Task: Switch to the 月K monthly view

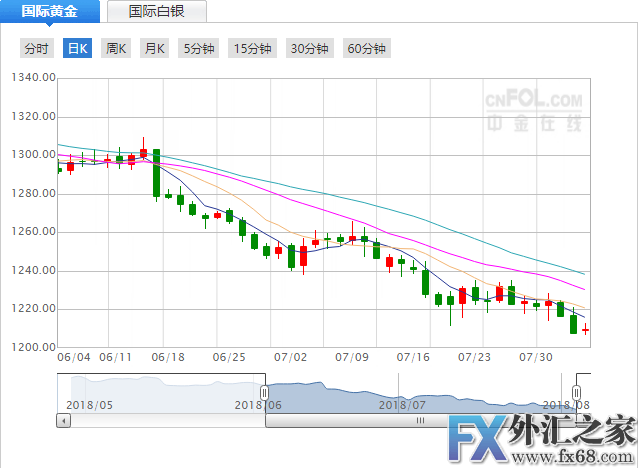Action: tap(154, 48)
